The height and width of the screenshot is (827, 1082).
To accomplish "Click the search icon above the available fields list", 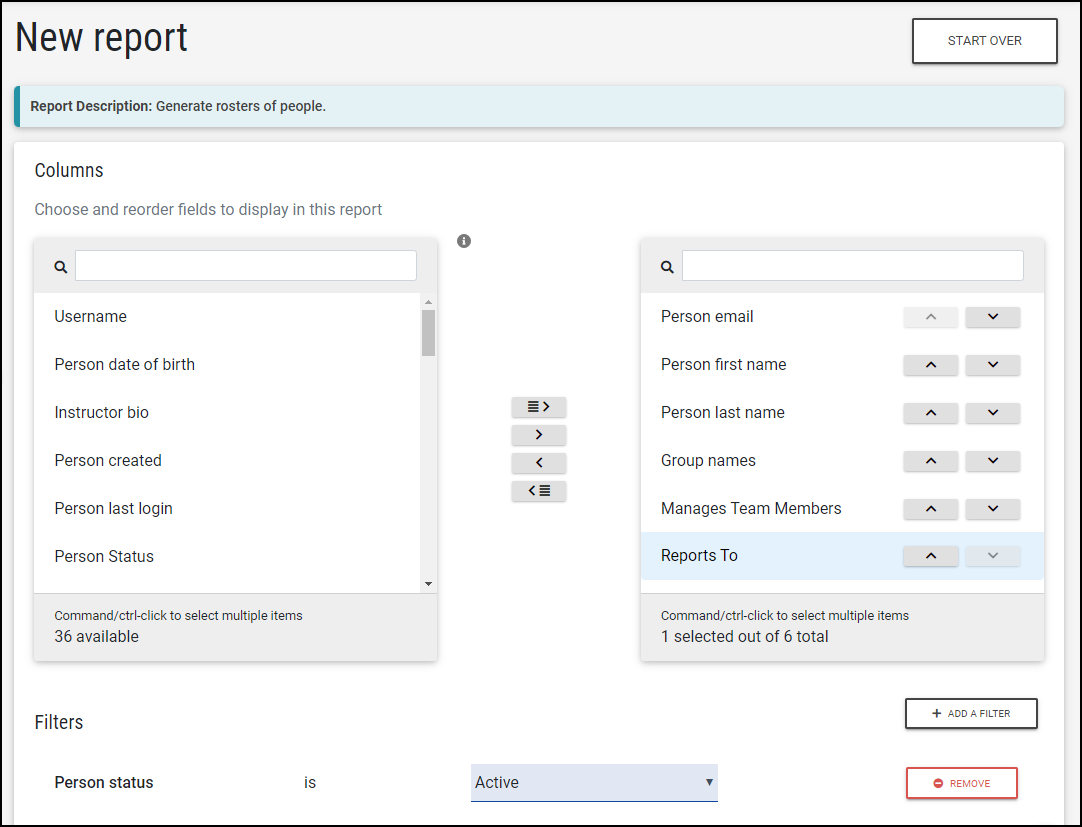I will 60,266.
